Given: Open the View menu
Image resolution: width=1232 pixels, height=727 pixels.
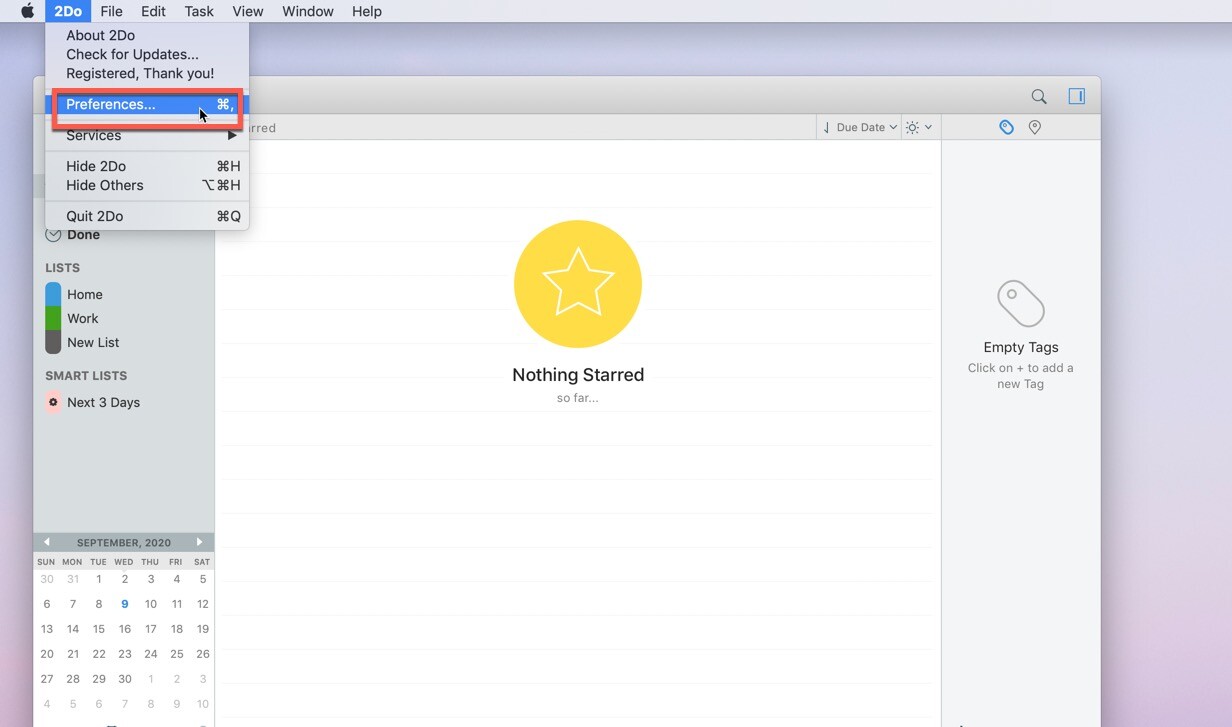Looking at the screenshot, I should click(x=247, y=11).
